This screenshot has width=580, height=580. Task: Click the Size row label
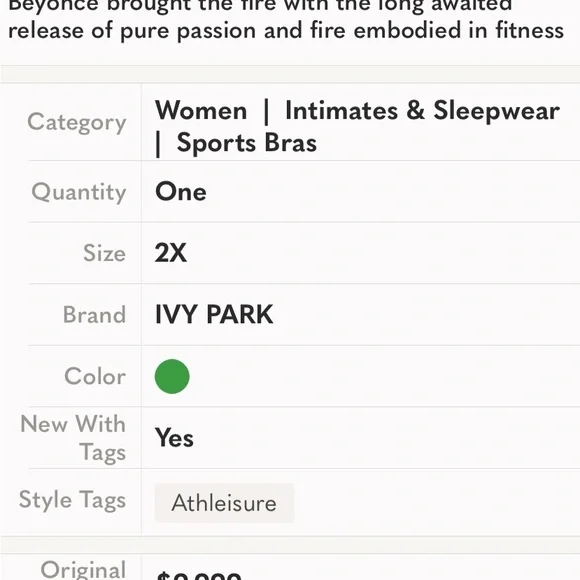[x=104, y=253]
